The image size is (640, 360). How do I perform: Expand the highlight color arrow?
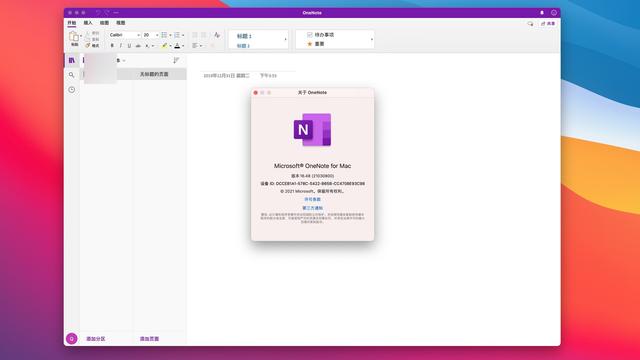click(x=170, y=46)
